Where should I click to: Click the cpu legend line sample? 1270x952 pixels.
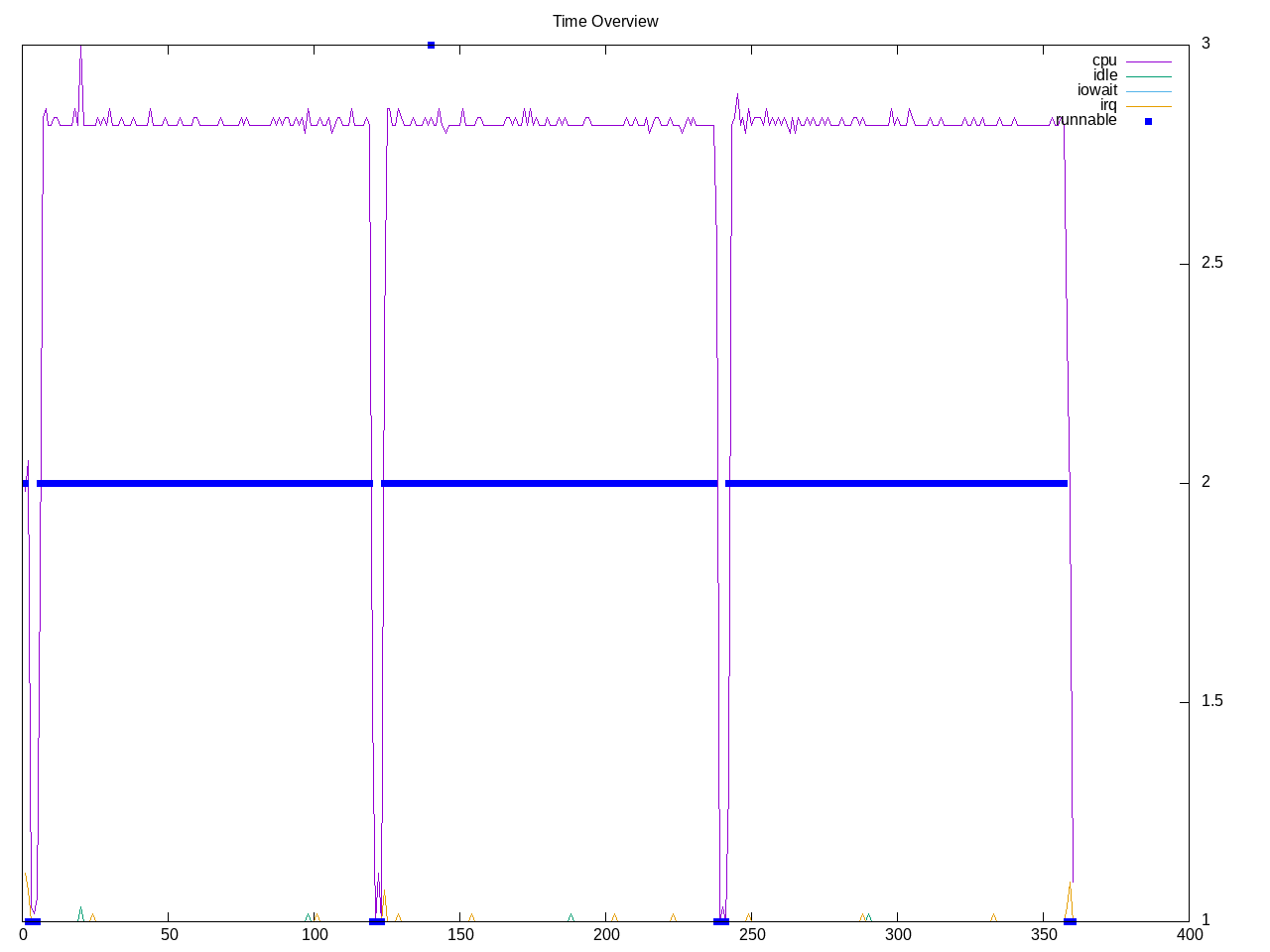coord(1148,61)
